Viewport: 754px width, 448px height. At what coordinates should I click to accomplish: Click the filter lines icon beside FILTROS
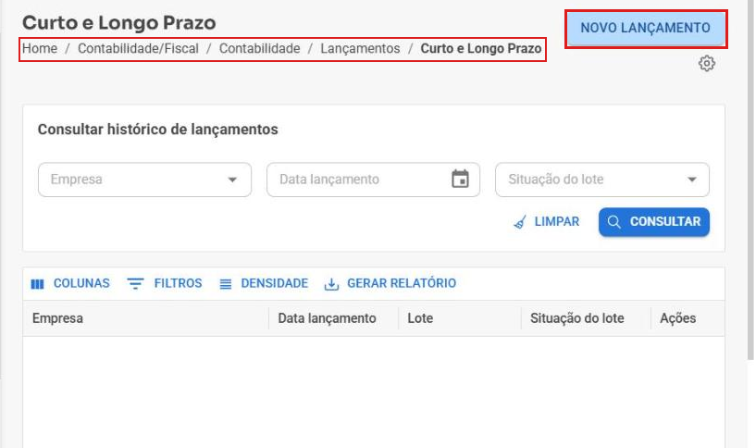135,284
